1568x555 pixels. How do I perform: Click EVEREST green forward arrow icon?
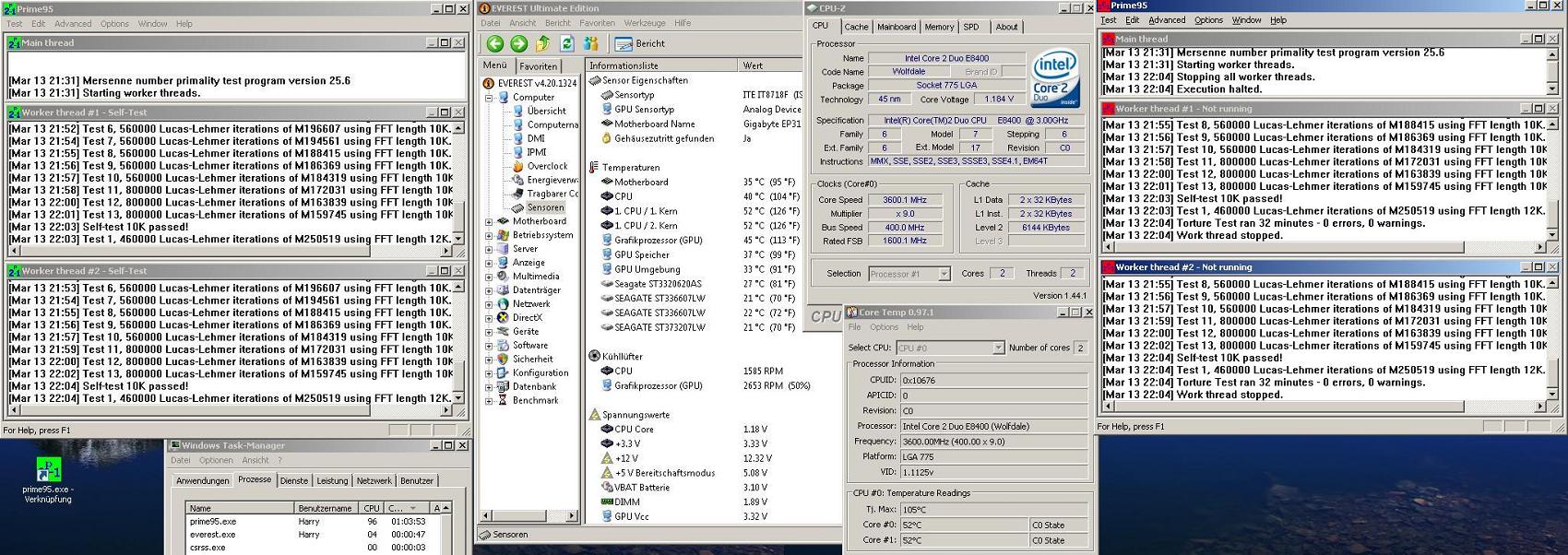[518, 43]
